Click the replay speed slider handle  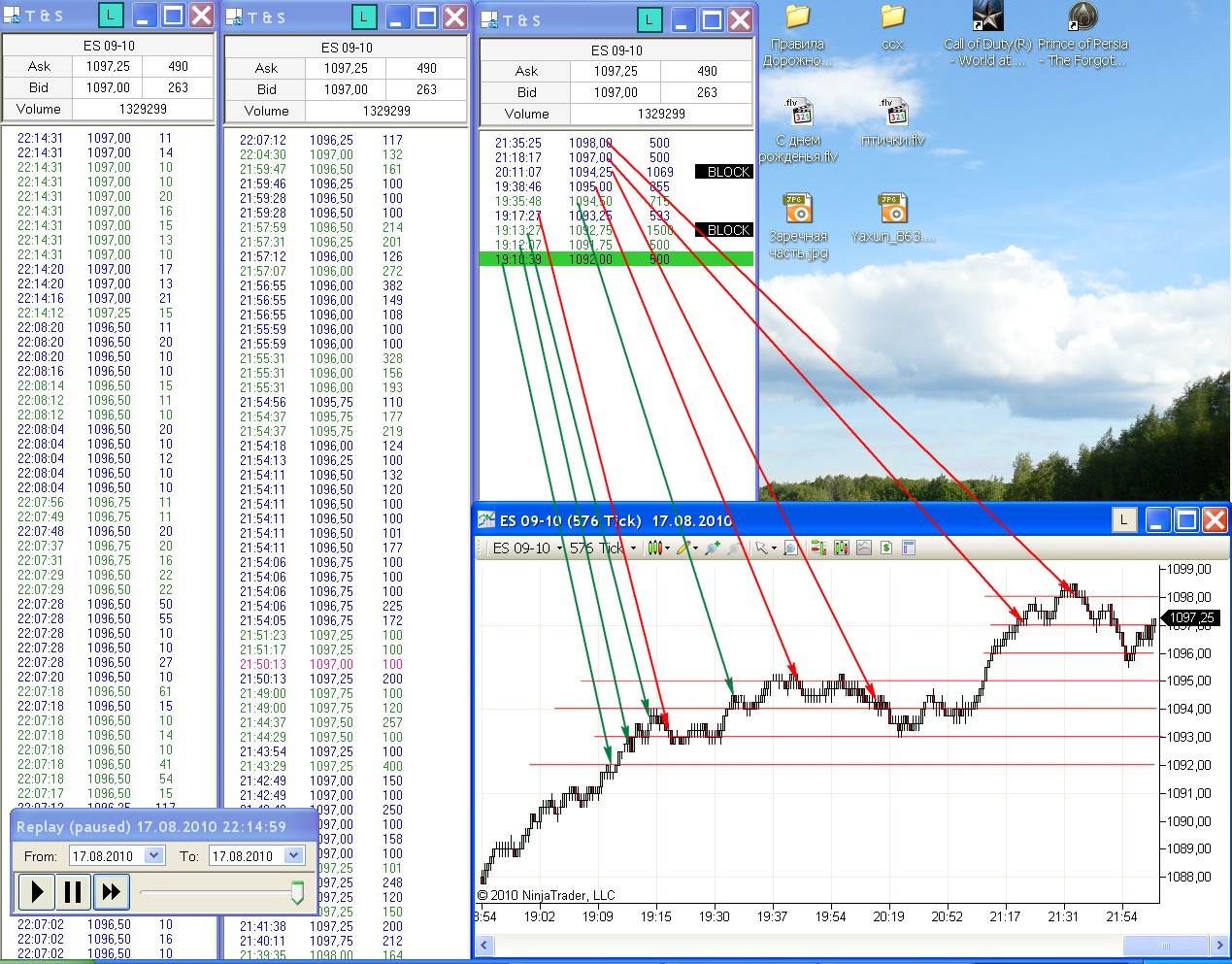(x=297, y=891)
